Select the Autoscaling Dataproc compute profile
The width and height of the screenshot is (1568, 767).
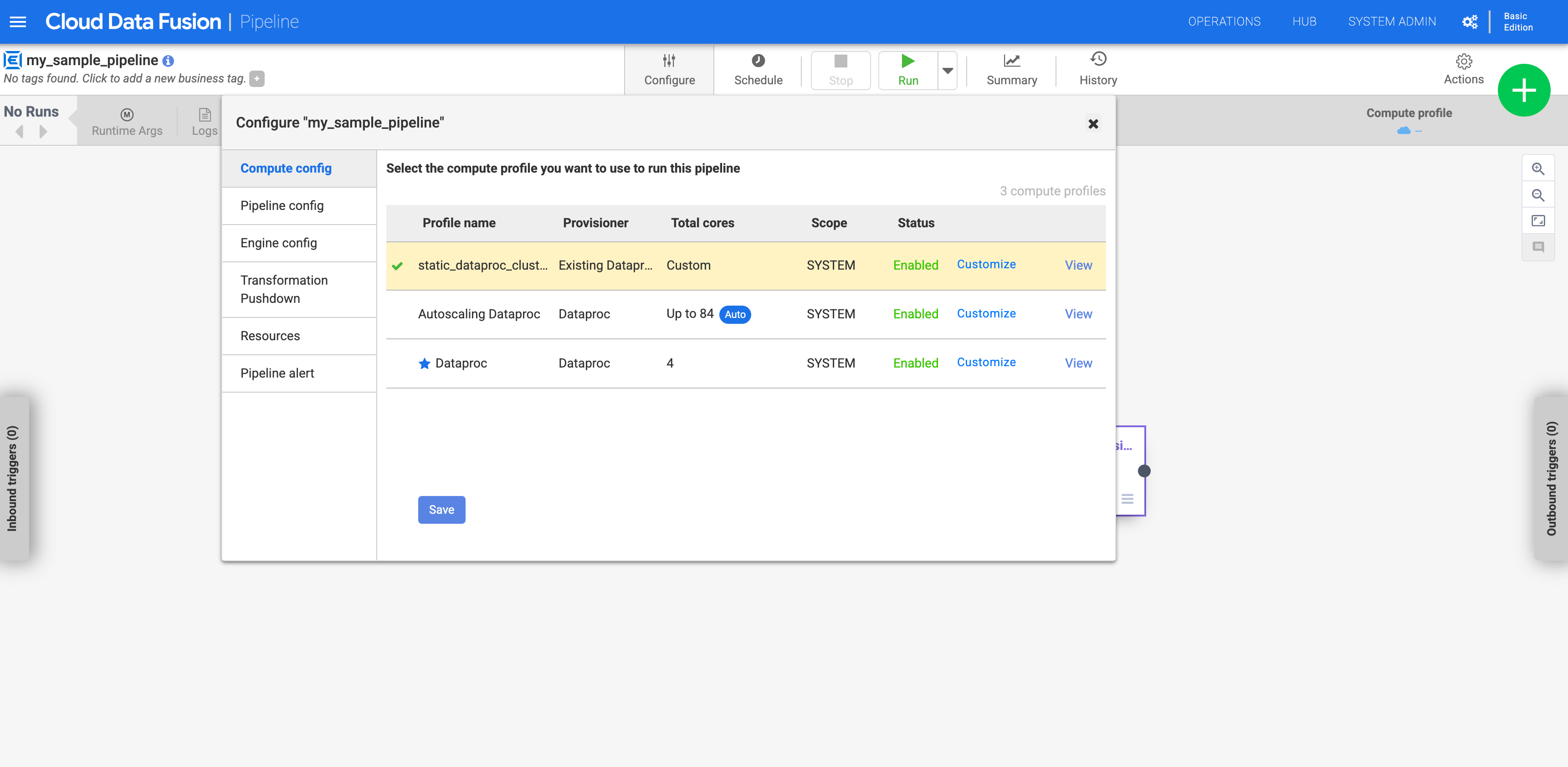click(x=479, y=314)
